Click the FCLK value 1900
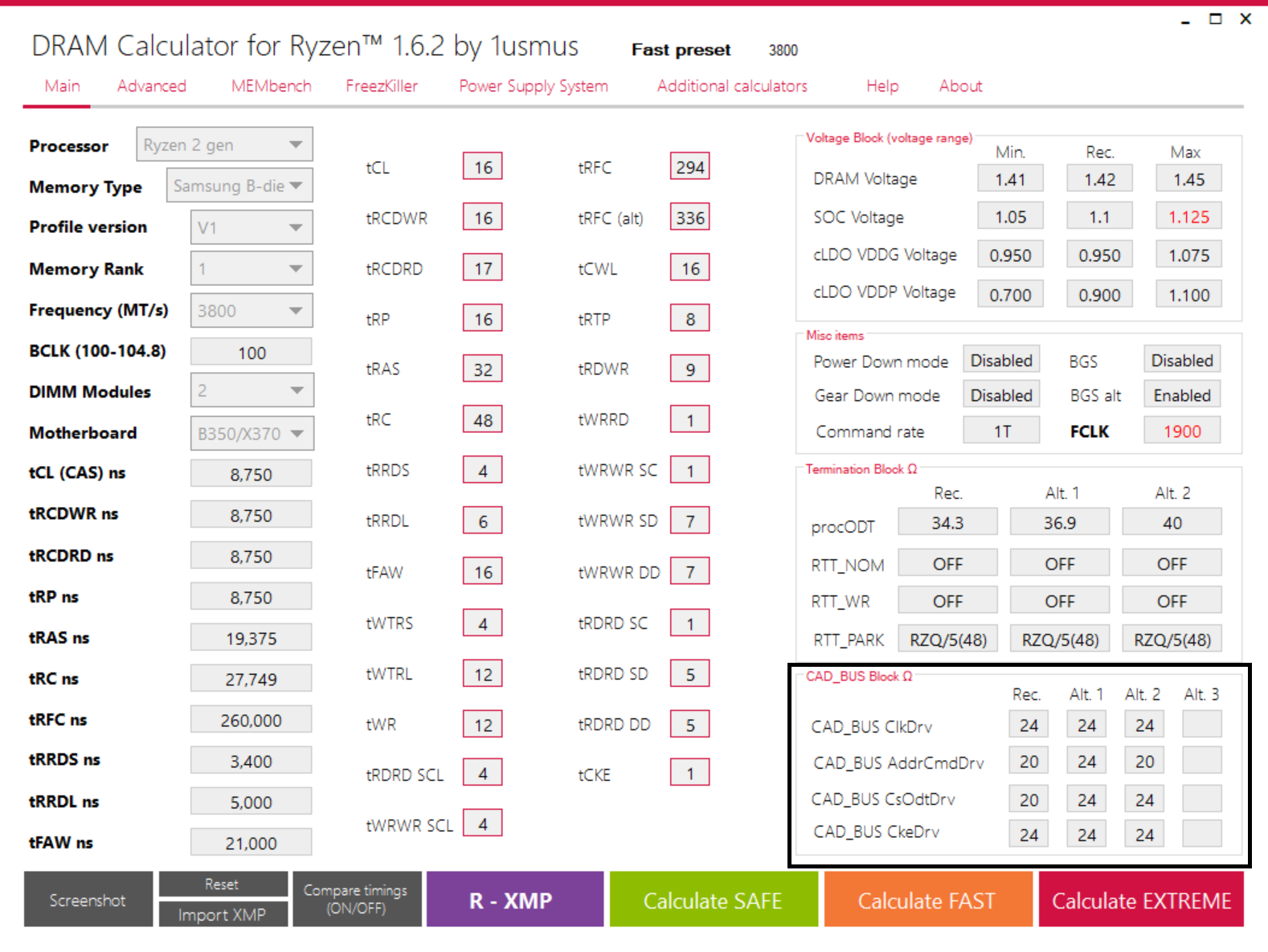1268x952 pixels. (x=1182, y=431)
